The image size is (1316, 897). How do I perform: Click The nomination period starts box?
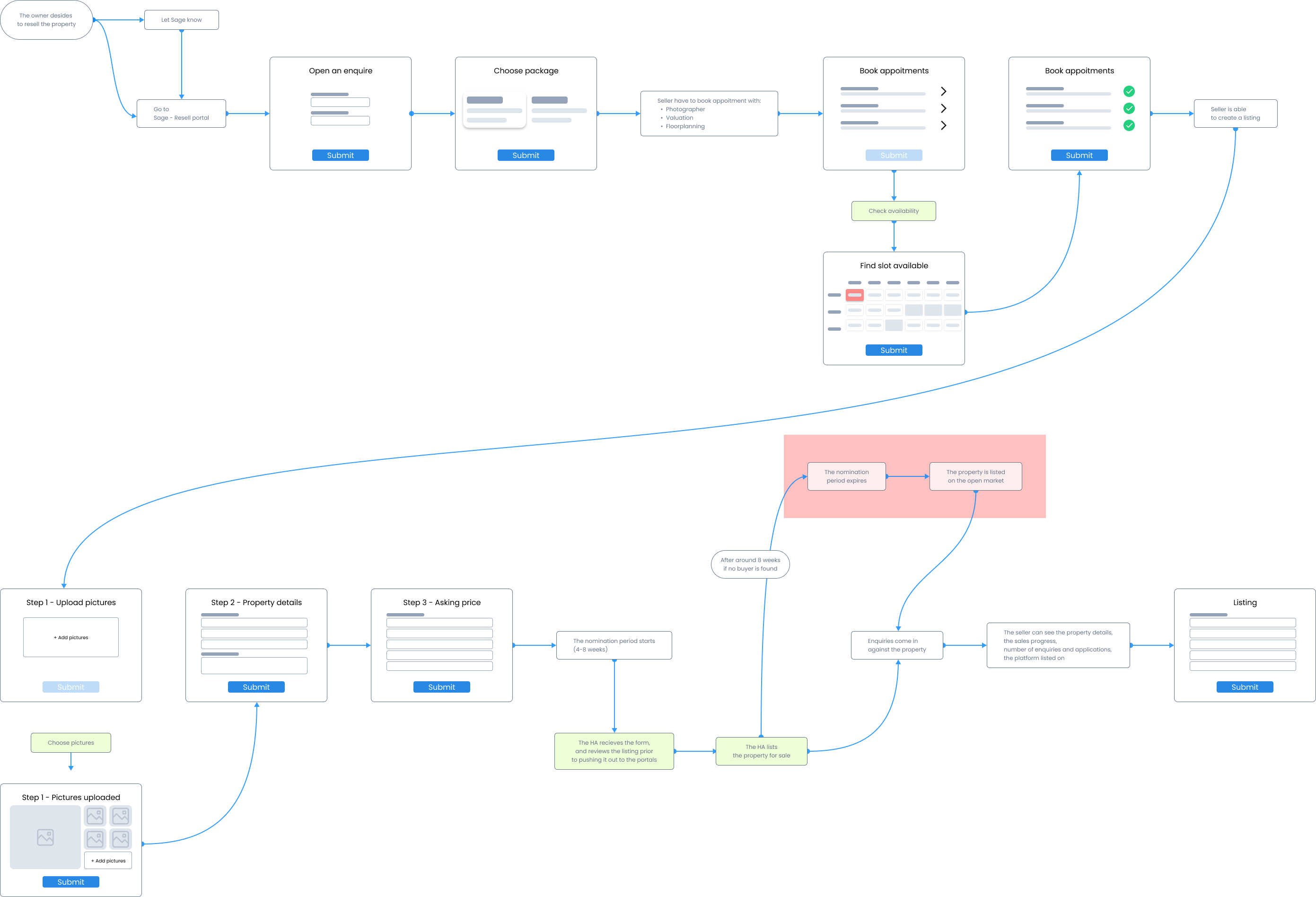pos(614,645)
